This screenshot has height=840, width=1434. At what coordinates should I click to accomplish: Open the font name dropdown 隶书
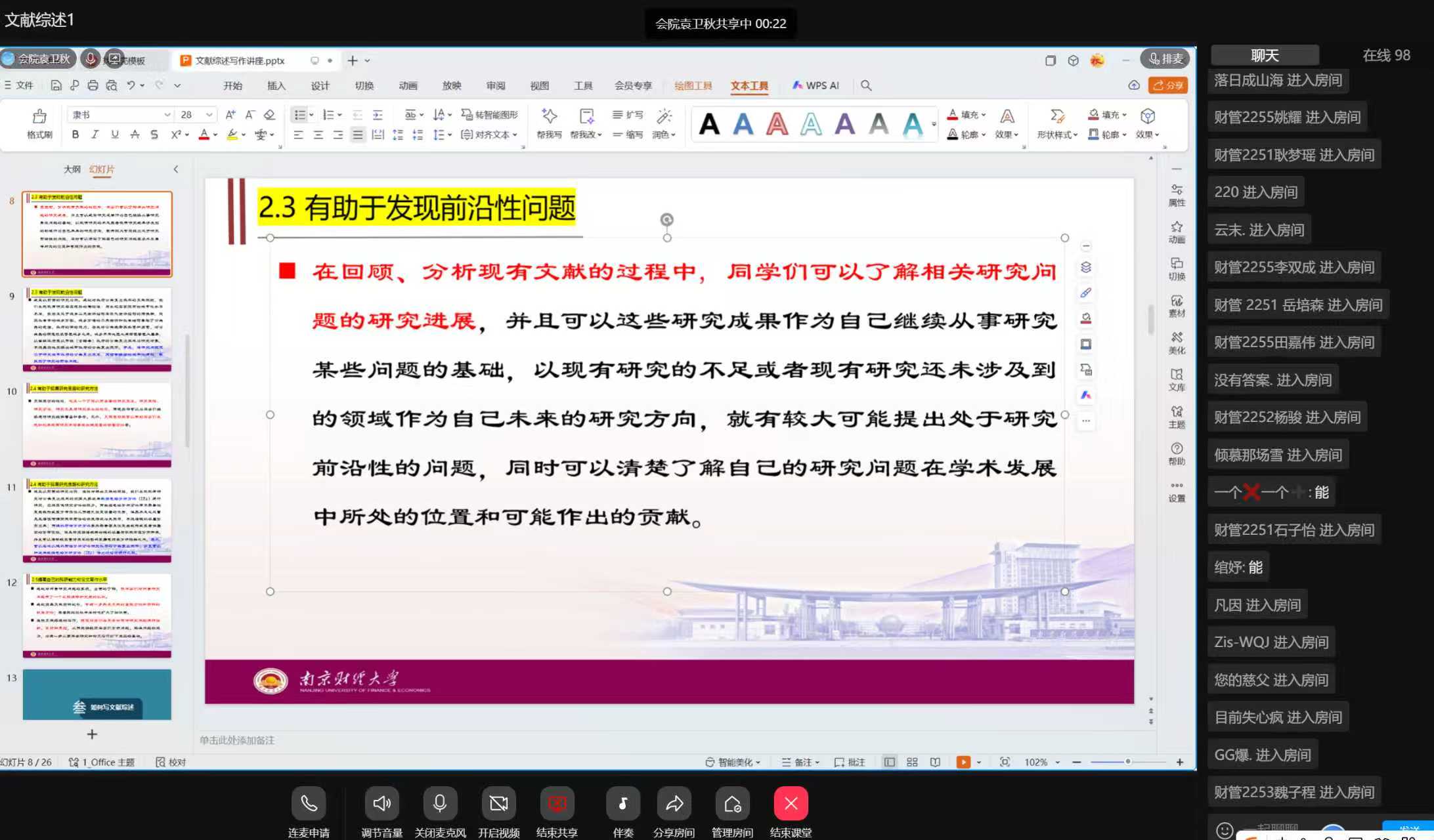pyautogui.click(x=167, y=115)
